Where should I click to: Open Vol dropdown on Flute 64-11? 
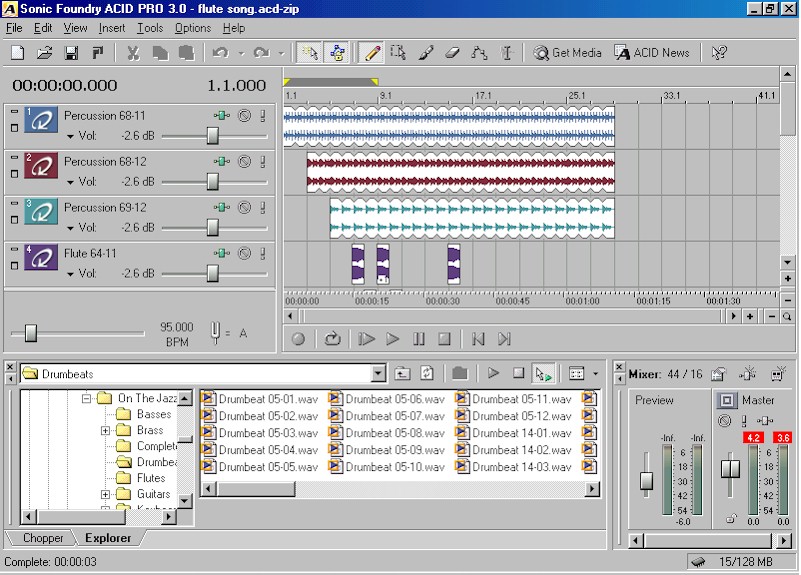click(x=70, y=274)
